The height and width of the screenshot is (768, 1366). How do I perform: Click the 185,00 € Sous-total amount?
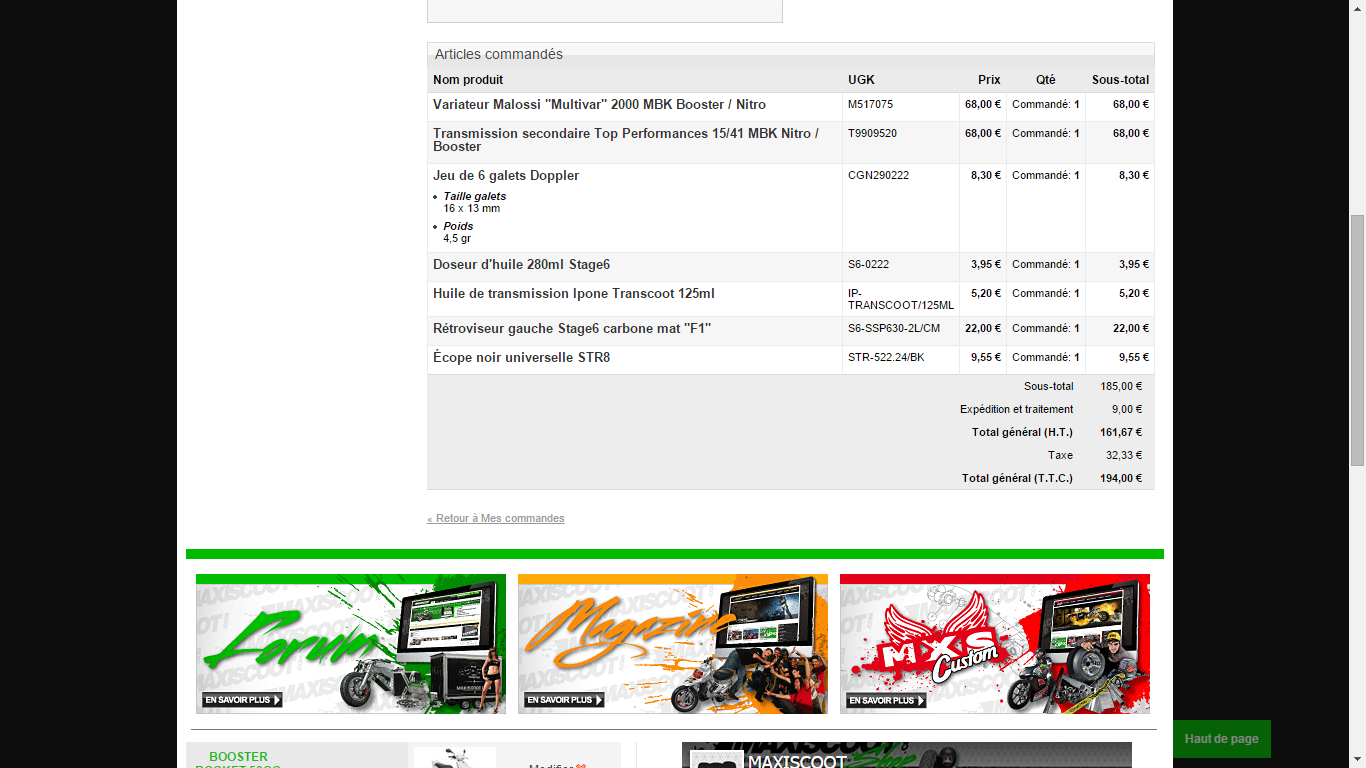(x=1121, y=386)
